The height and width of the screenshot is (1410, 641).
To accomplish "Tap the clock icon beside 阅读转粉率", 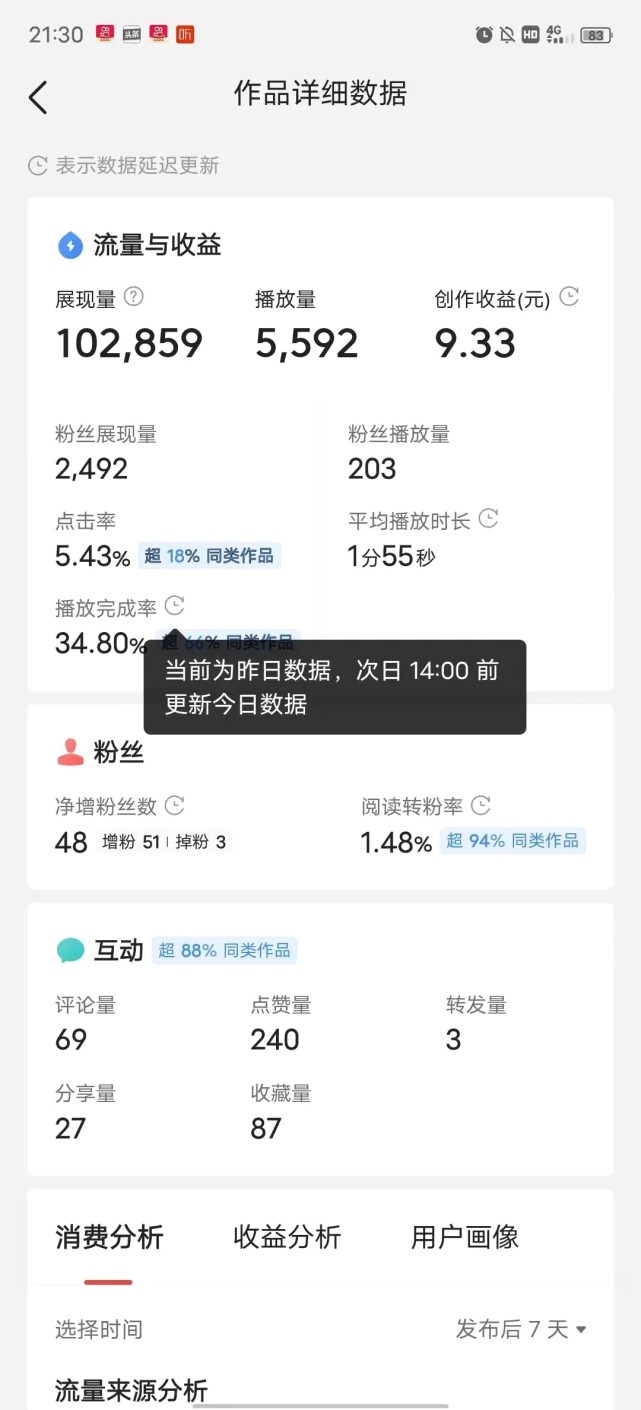I will (x=481, y=805).
